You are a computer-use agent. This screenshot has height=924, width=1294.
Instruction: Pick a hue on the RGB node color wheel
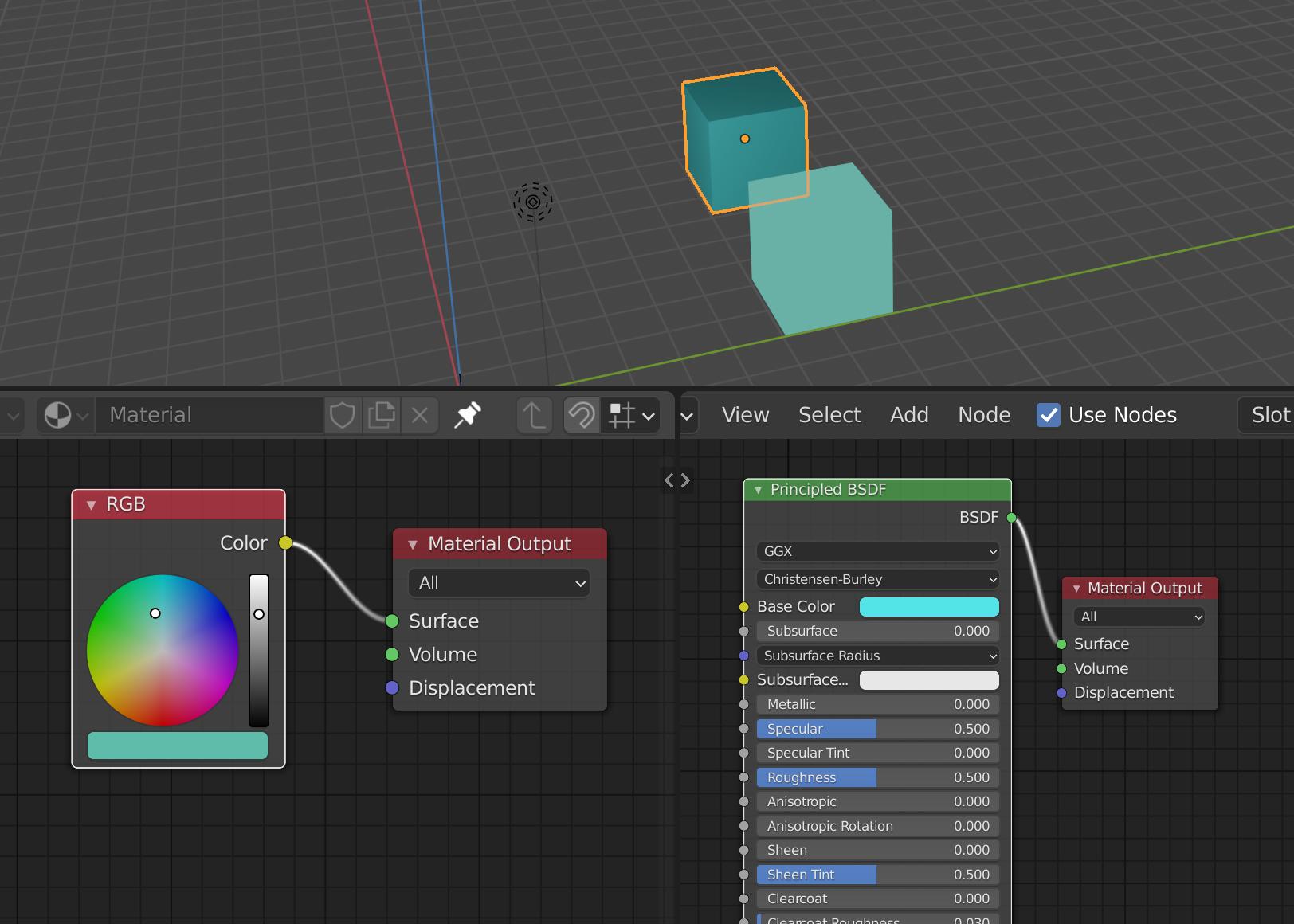coord(162,652)
